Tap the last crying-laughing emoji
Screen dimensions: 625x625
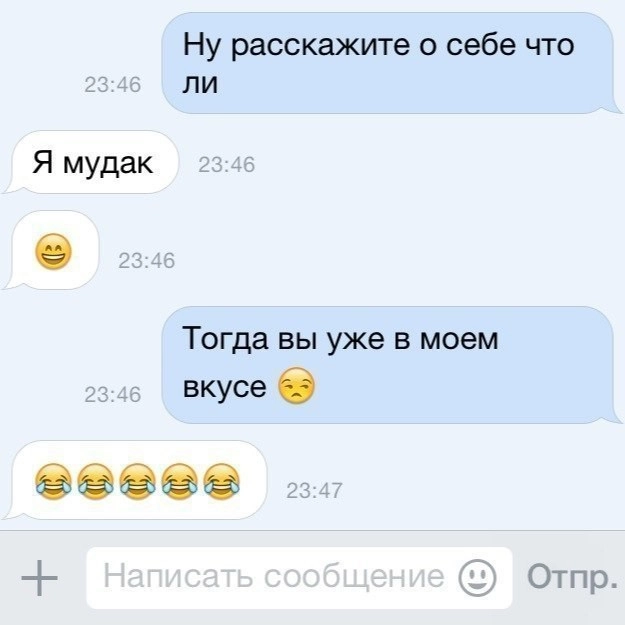[222, 482]
